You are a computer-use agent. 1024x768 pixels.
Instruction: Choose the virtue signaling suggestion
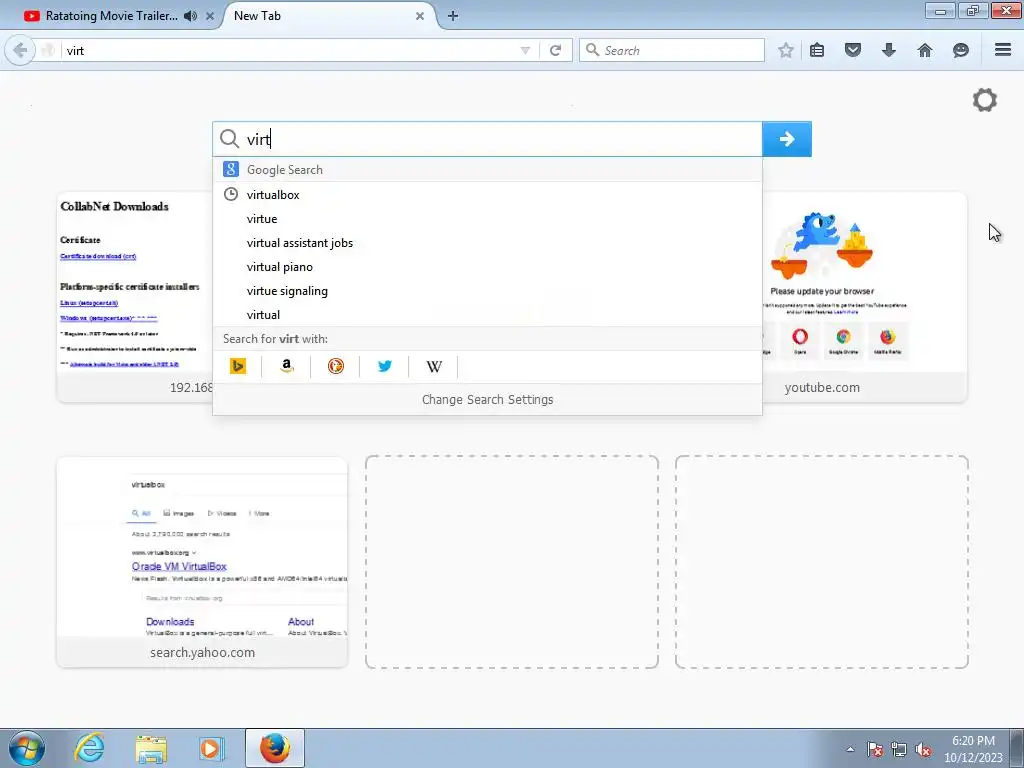pyautogui.click(x=487, y=291)
